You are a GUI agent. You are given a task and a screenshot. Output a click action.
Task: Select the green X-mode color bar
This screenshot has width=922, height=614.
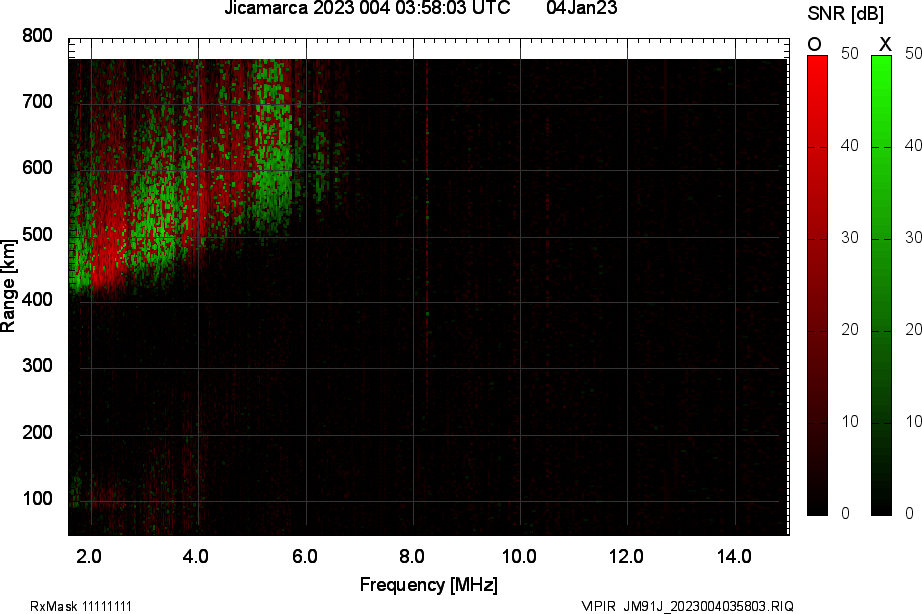[881, 286]
